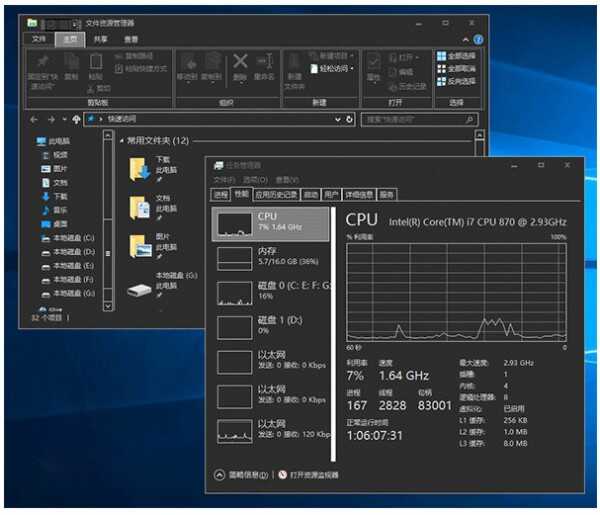
Task: Select 磁盘 1 (D:) in performance list
Action: pyautogui.click(x=271, y=326)
